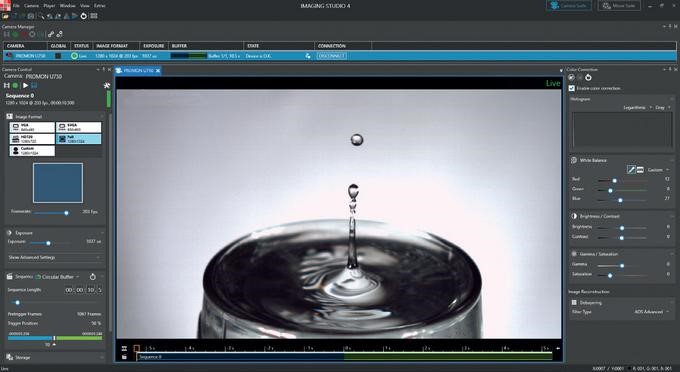Expand Show Advanced Settings
680x372 pixels.
(55, 258)
